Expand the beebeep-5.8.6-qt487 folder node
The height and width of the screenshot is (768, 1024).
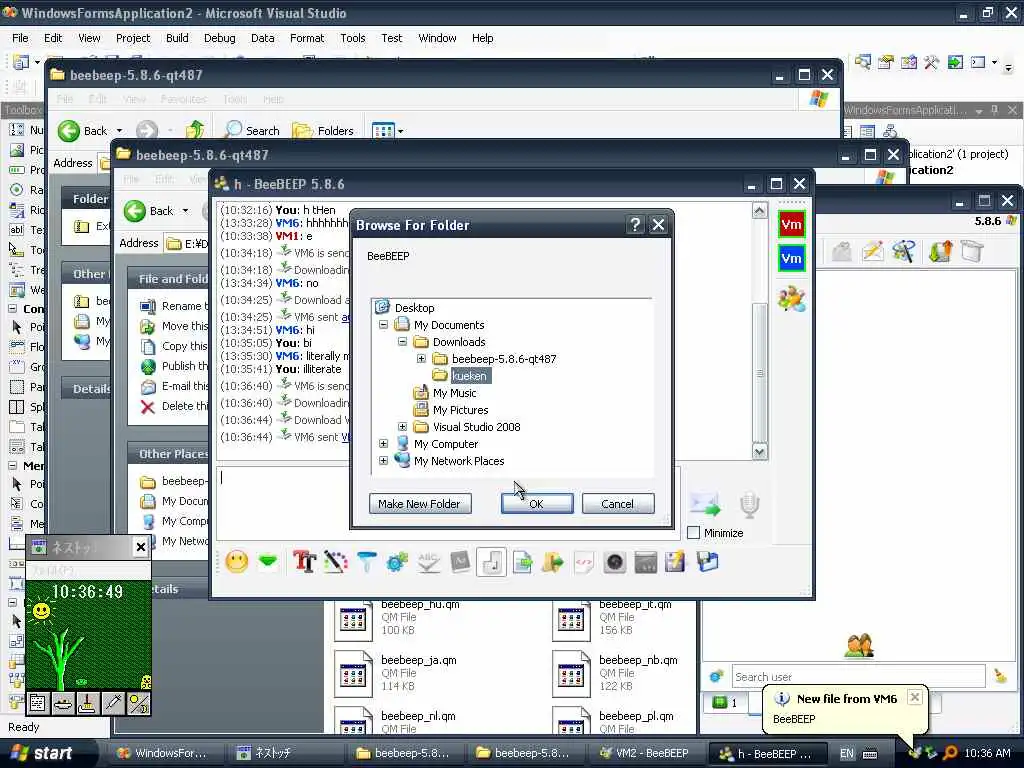tap(421, 359)
